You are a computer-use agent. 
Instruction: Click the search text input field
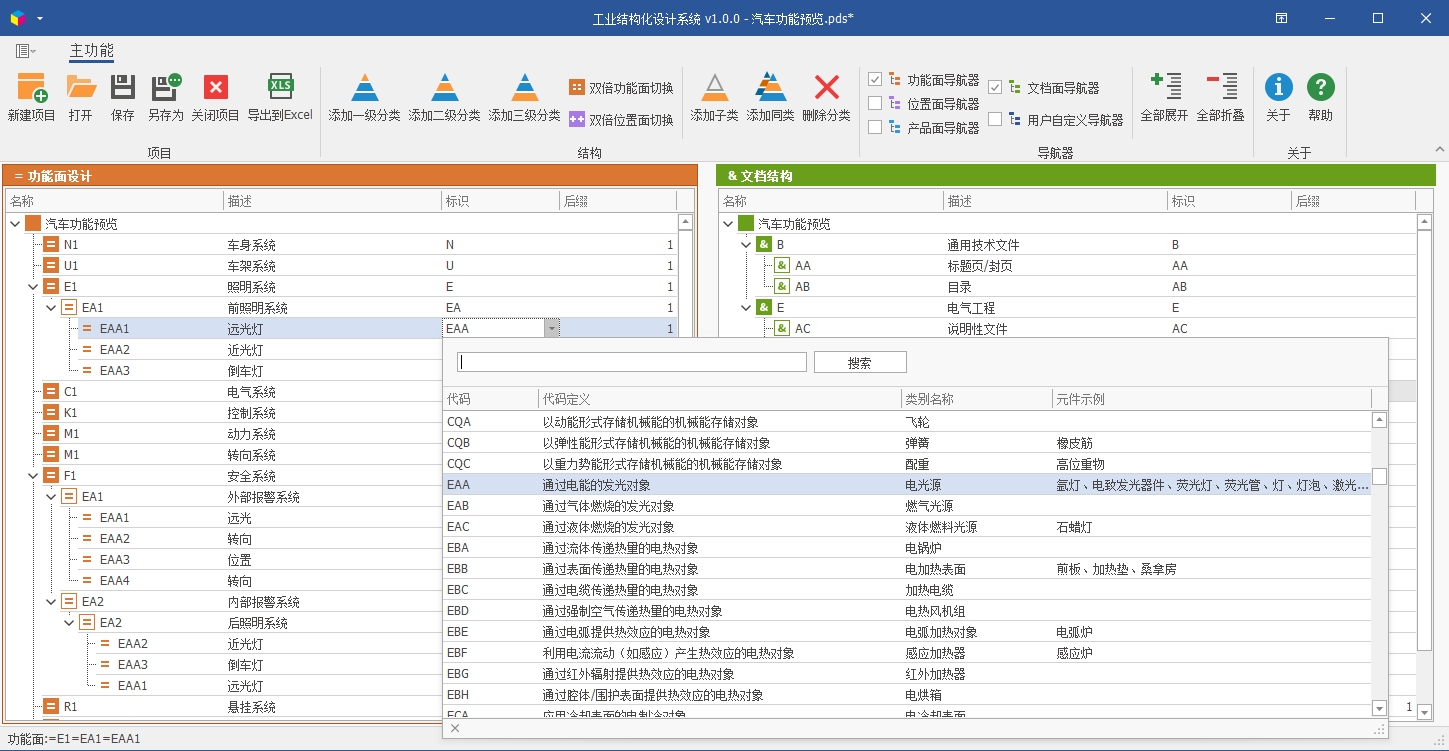[631, 363]
